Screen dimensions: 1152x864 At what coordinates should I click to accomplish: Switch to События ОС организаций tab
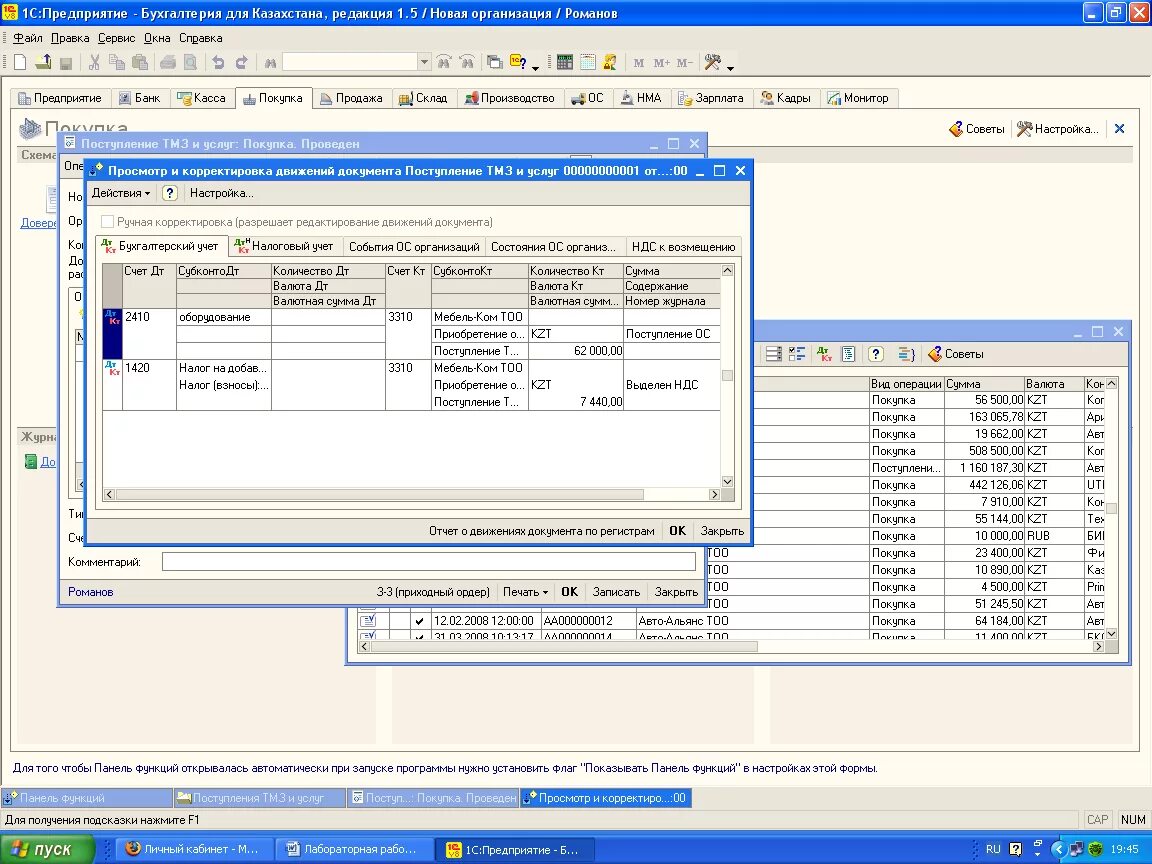click(414, 247)
